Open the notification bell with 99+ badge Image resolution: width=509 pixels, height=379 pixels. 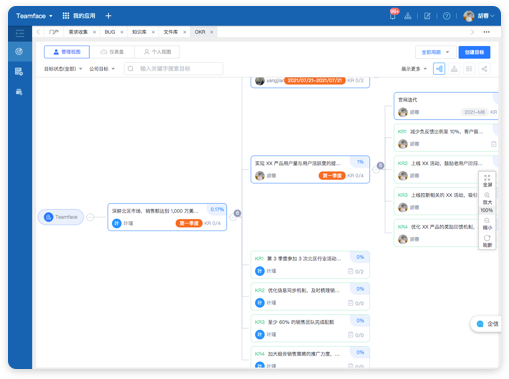pos(393,15)
